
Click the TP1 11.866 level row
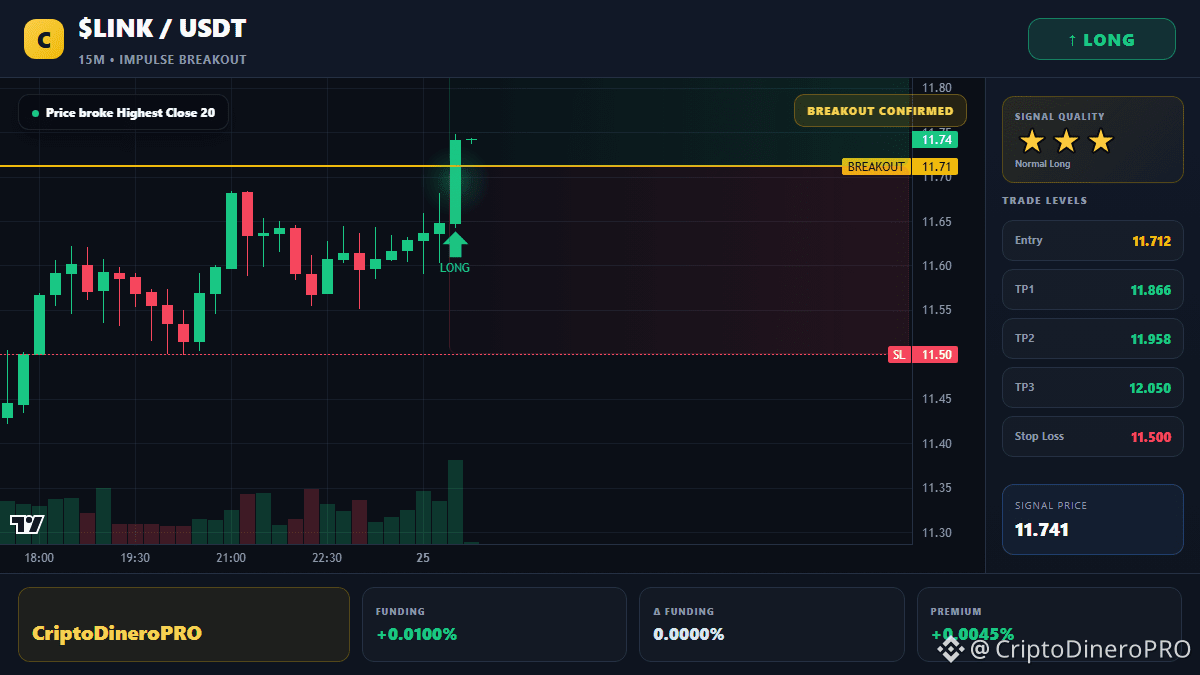point(1093,289)
